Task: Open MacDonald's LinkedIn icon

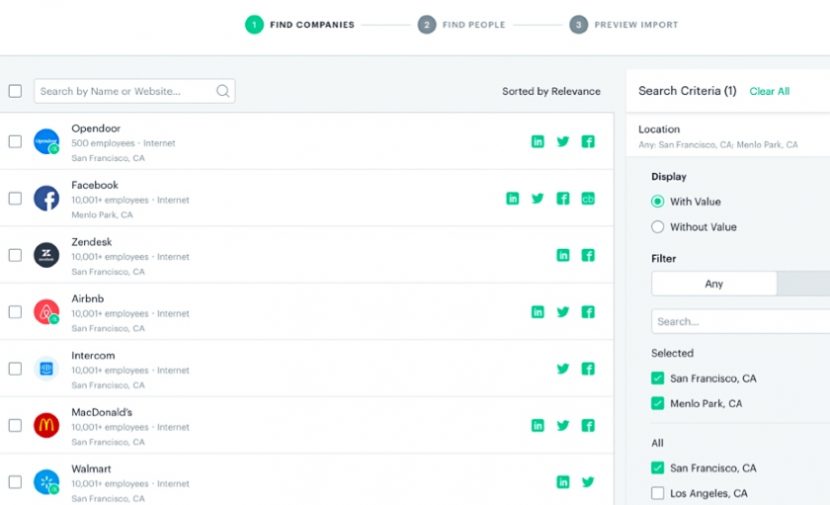Action: (x=537, y=426)
